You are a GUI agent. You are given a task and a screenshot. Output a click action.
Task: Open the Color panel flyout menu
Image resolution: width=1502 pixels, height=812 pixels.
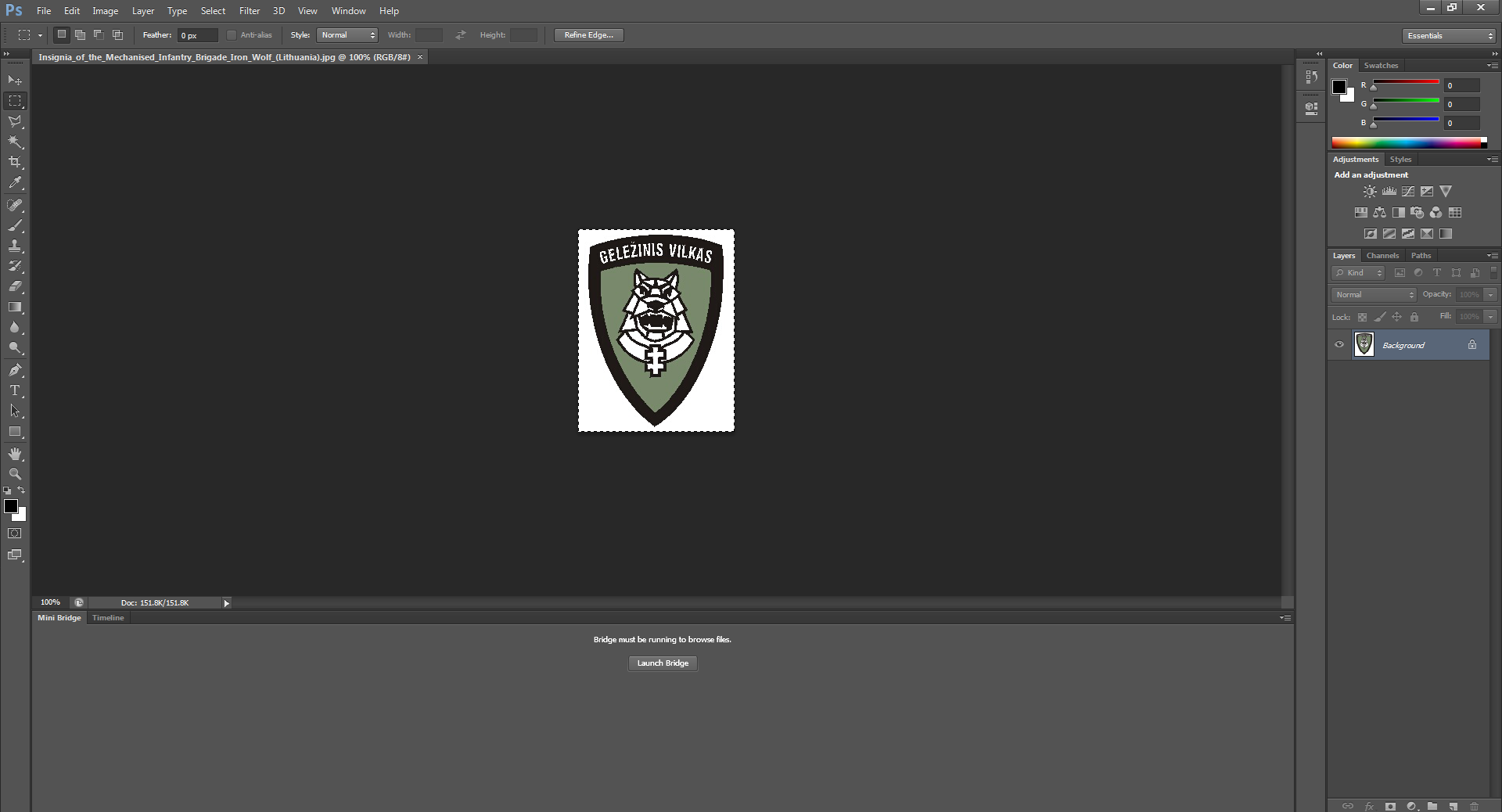pos(1492,66)
